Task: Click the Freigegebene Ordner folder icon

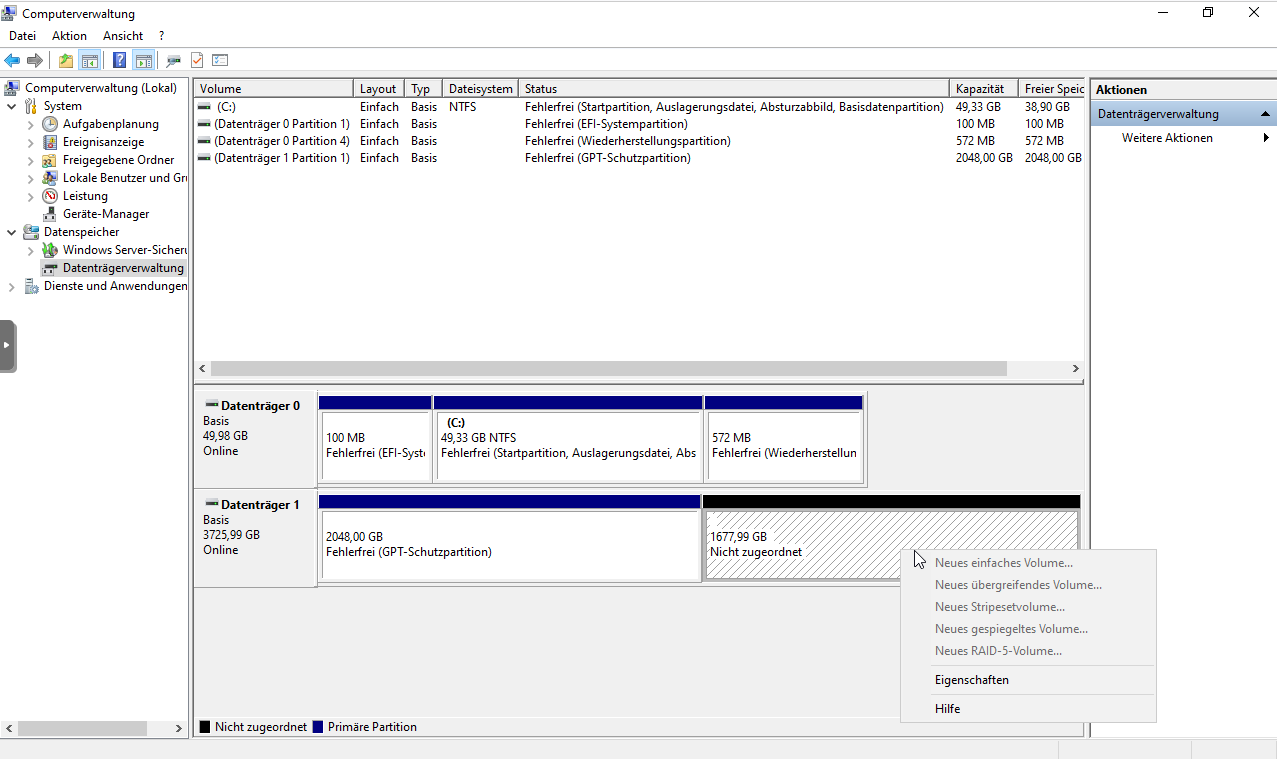Action: tap(50, 160)
